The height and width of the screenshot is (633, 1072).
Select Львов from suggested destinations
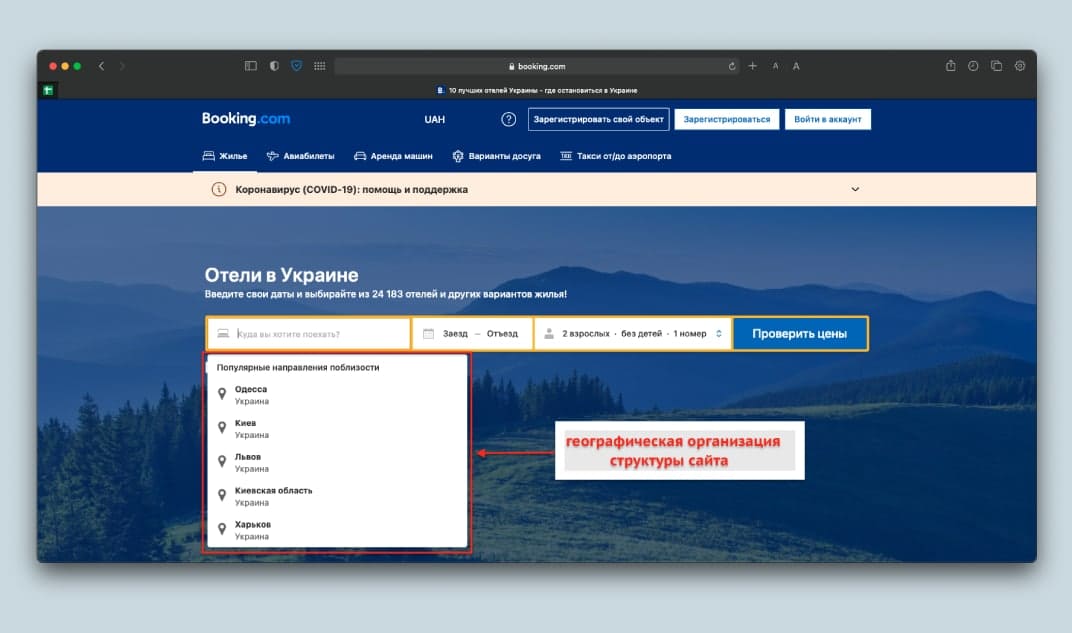(337, 462)
